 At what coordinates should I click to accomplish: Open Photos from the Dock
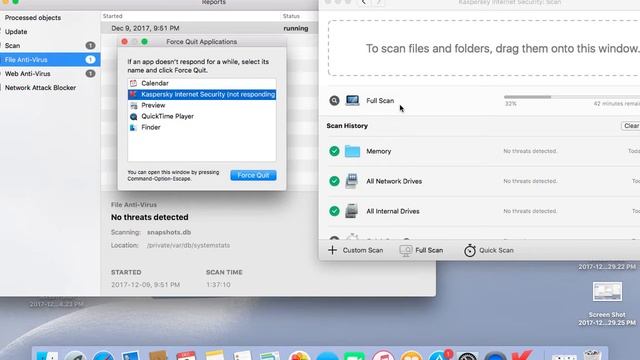pyautogui.click(x=299, y=355)
